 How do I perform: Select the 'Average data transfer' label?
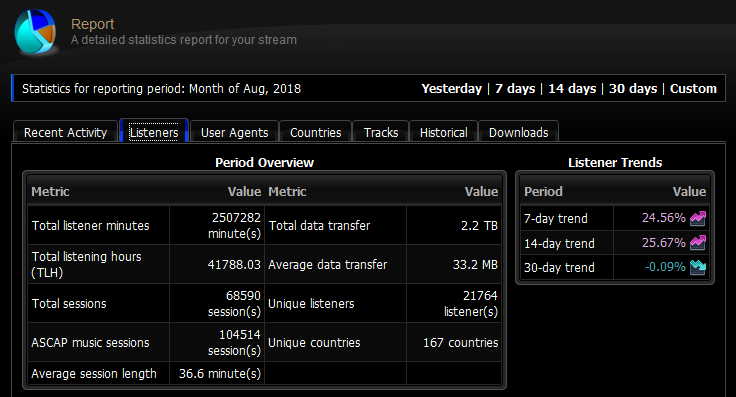click(328, 265)
